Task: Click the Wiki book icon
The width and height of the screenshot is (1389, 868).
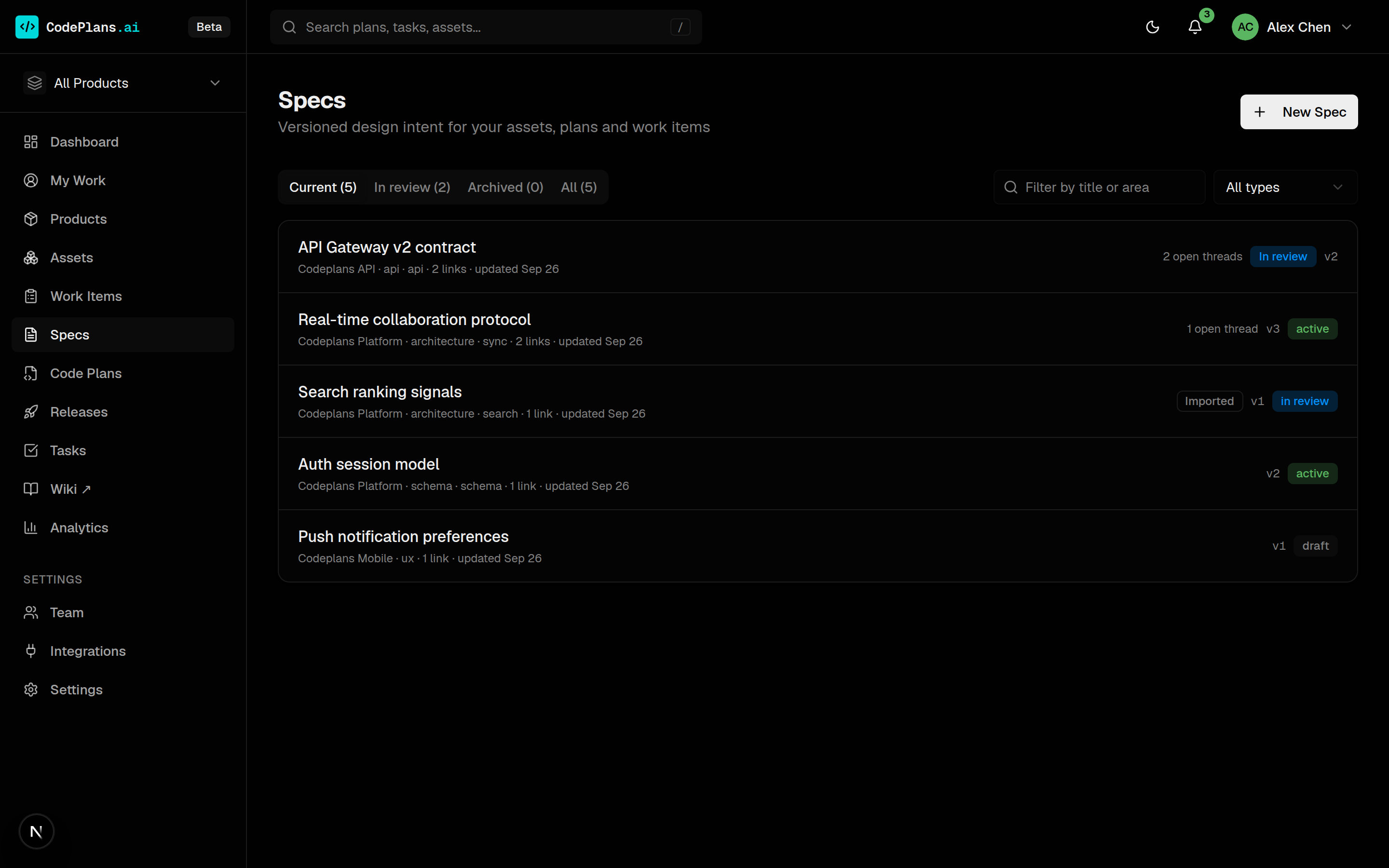Action: (31, 489)
